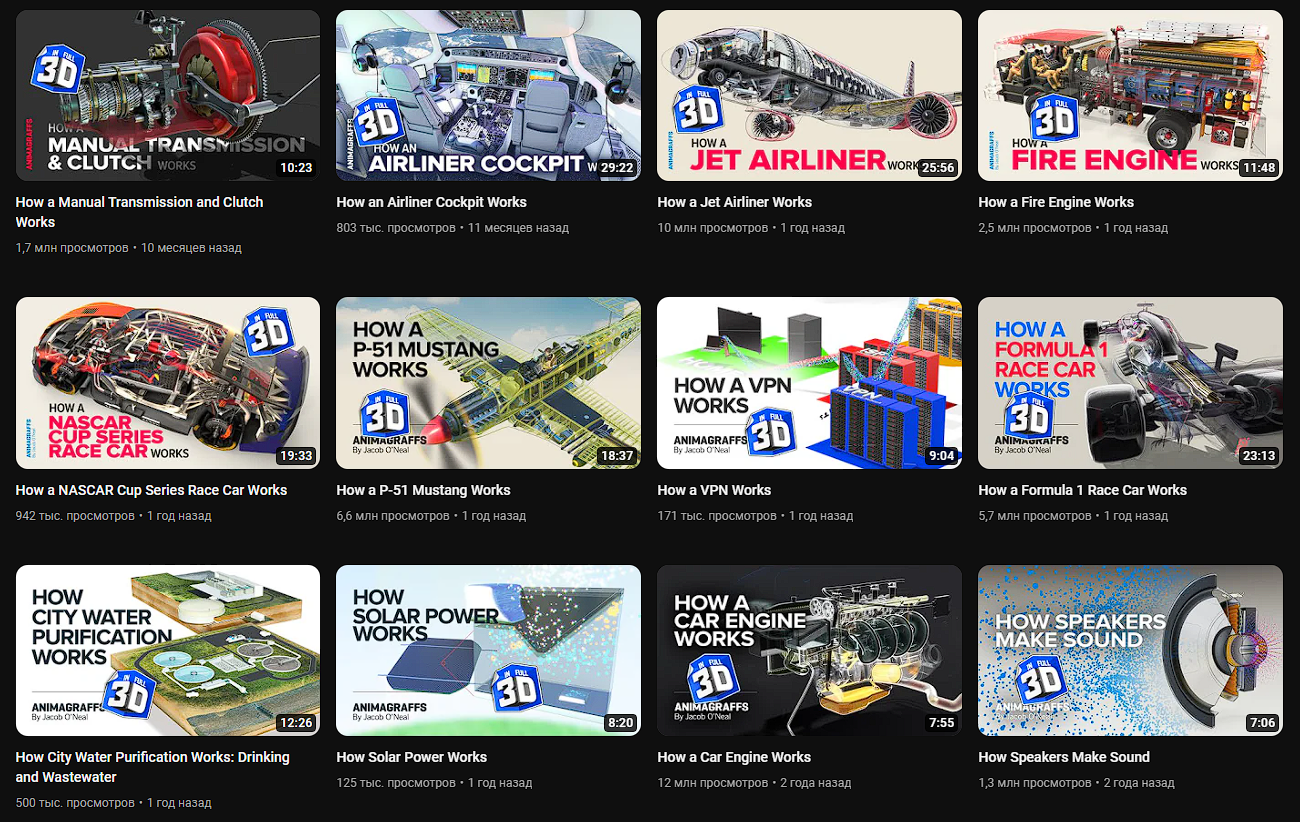The width and height of the screenshot is (1300, 822).
Task: Select the "942 тыс. просмотров" view count
Action: pyautogui.click(x=75, y=516)
